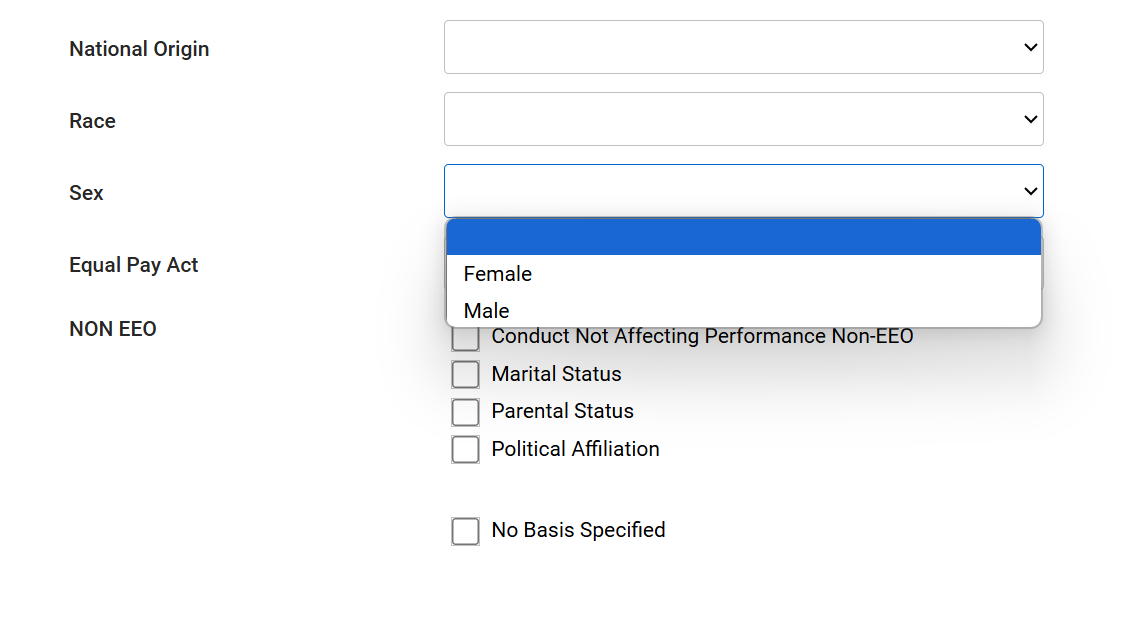Viewport: 1145px width, 617px height.
Task: Click the chevron arrow in Race field
Action: (1031, 119)
